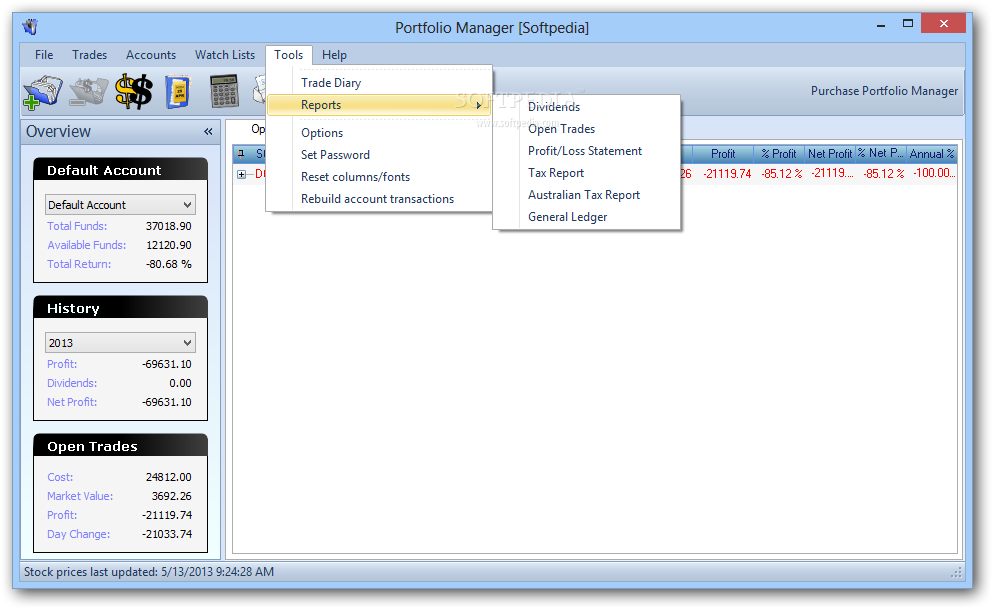Close the open Tools menu

point(289,55)
